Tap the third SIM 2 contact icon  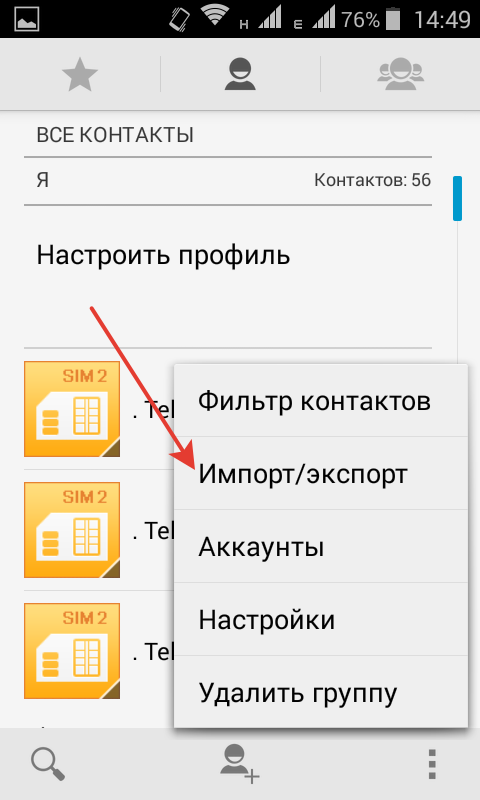[72, 651]
